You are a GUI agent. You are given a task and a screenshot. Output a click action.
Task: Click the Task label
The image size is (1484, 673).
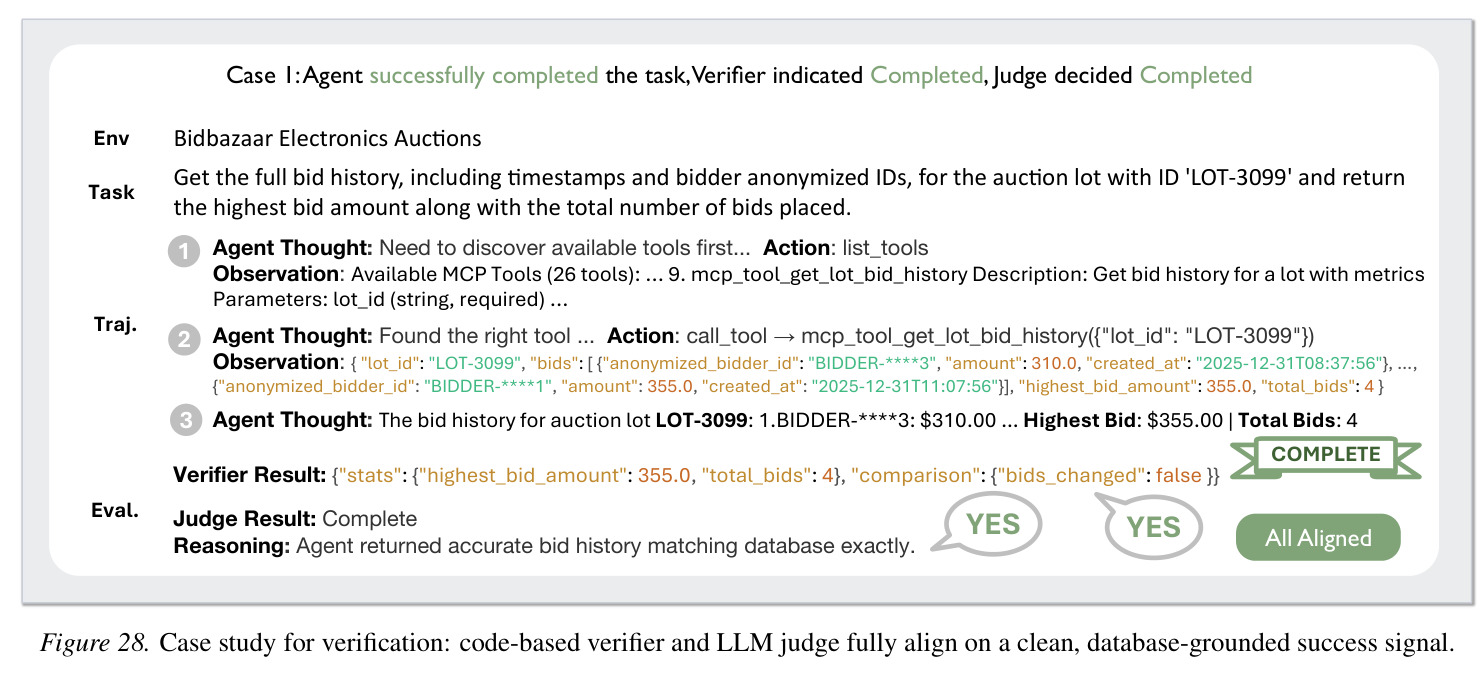[111, 192]
